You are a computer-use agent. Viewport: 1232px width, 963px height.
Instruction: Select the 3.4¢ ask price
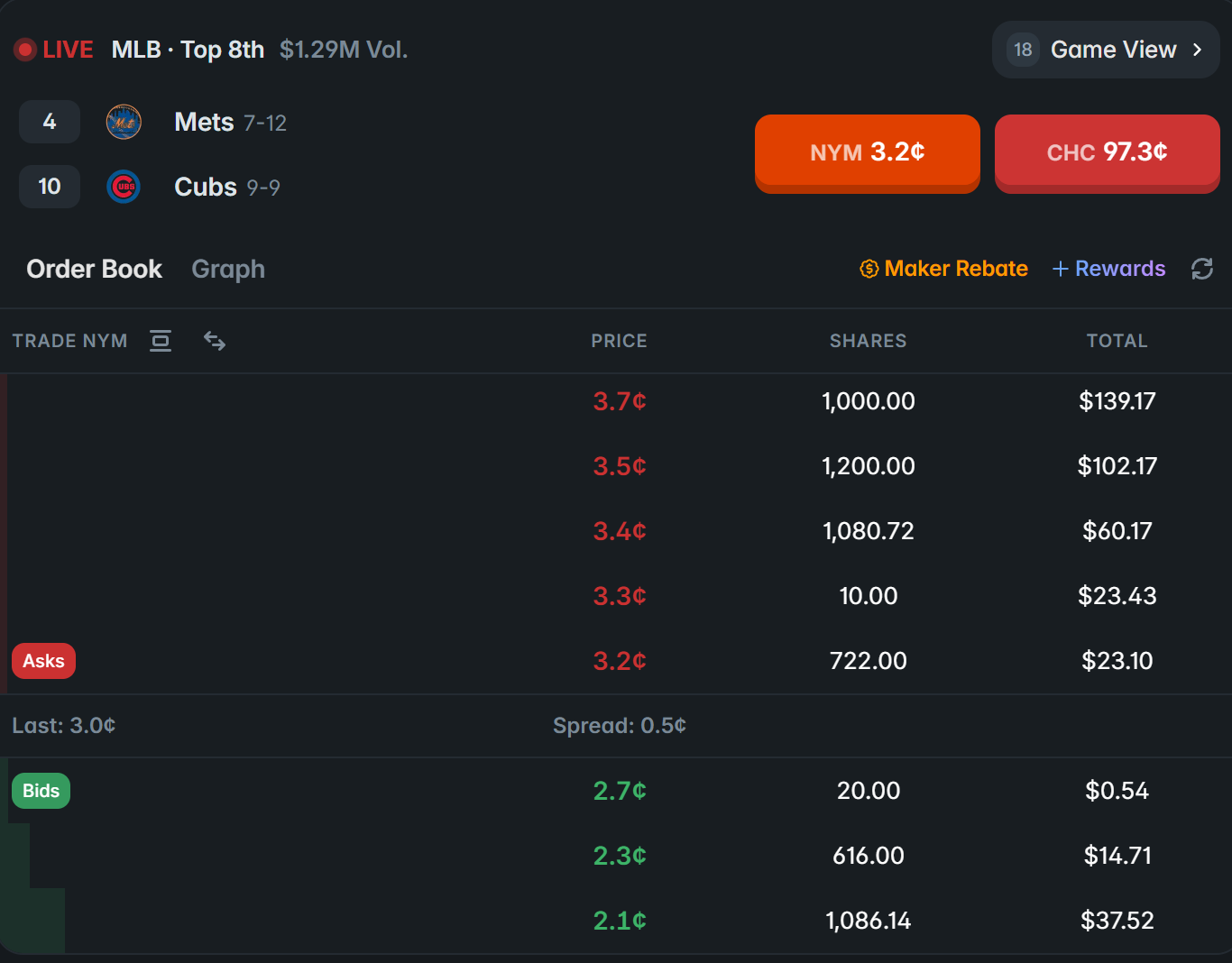coord(620,531)
